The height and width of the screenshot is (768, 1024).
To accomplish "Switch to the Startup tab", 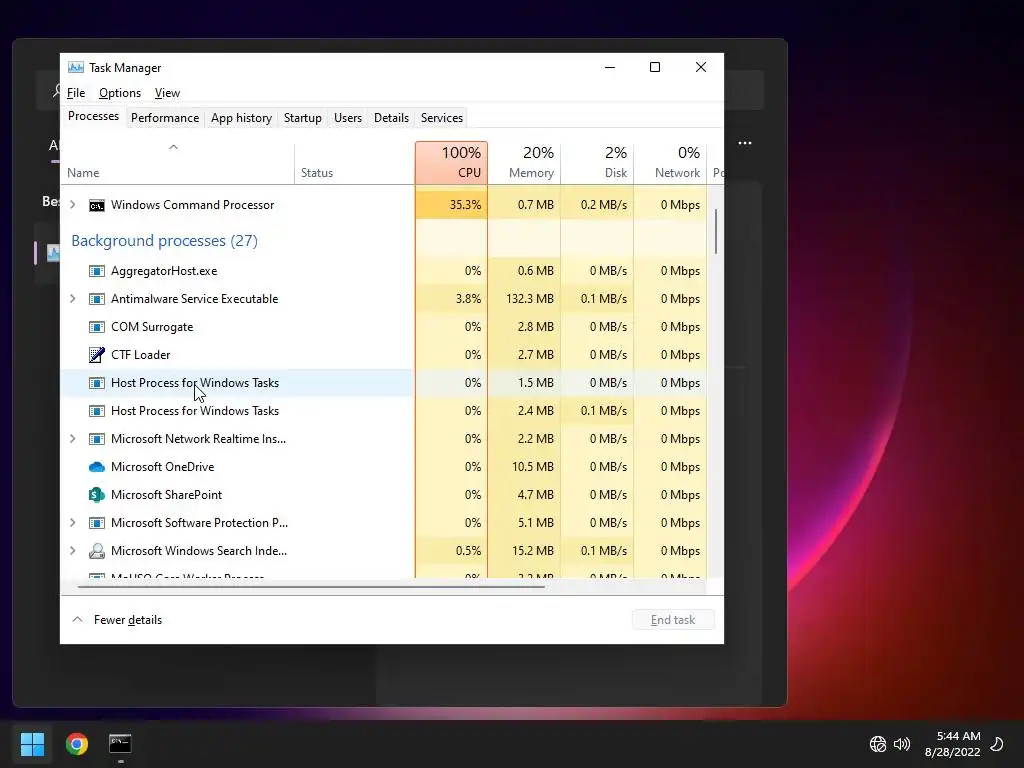I will click(302, 118).
